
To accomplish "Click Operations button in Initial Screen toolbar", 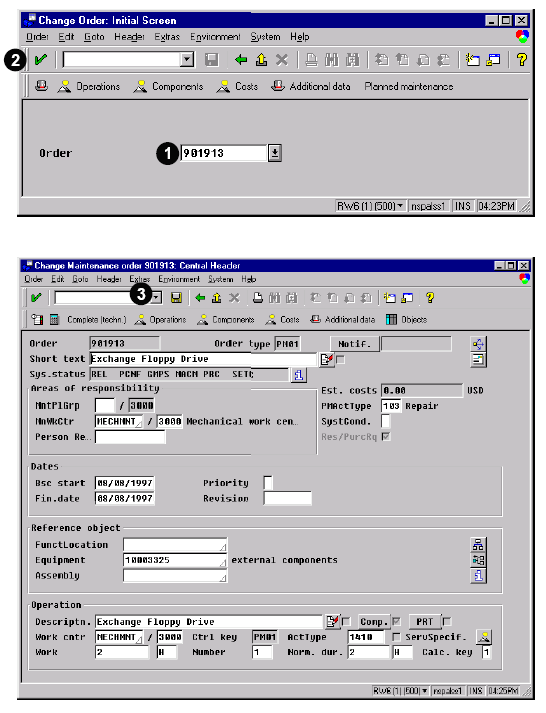I will 89,86.
